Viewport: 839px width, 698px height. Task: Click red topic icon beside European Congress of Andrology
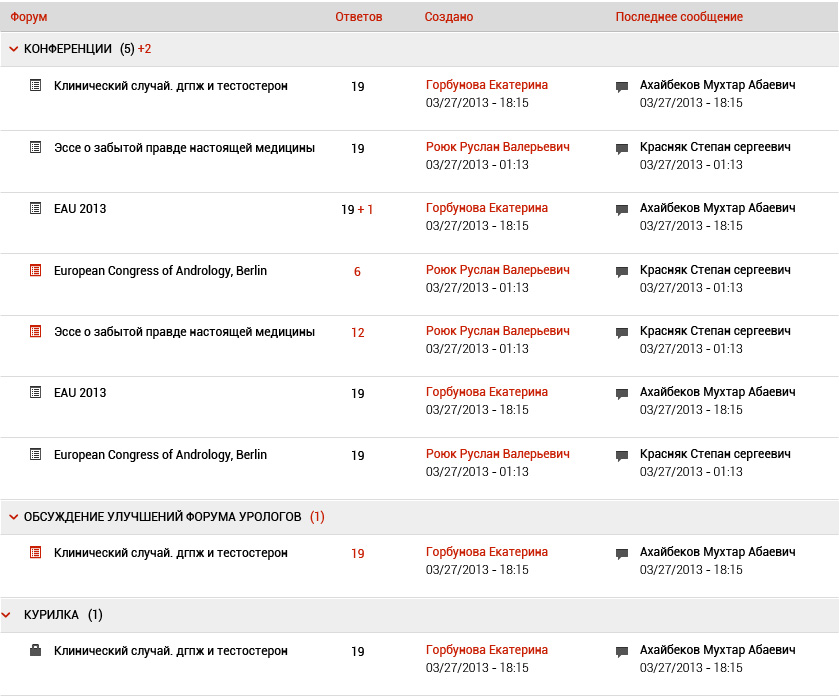click(x=36, y=270)
